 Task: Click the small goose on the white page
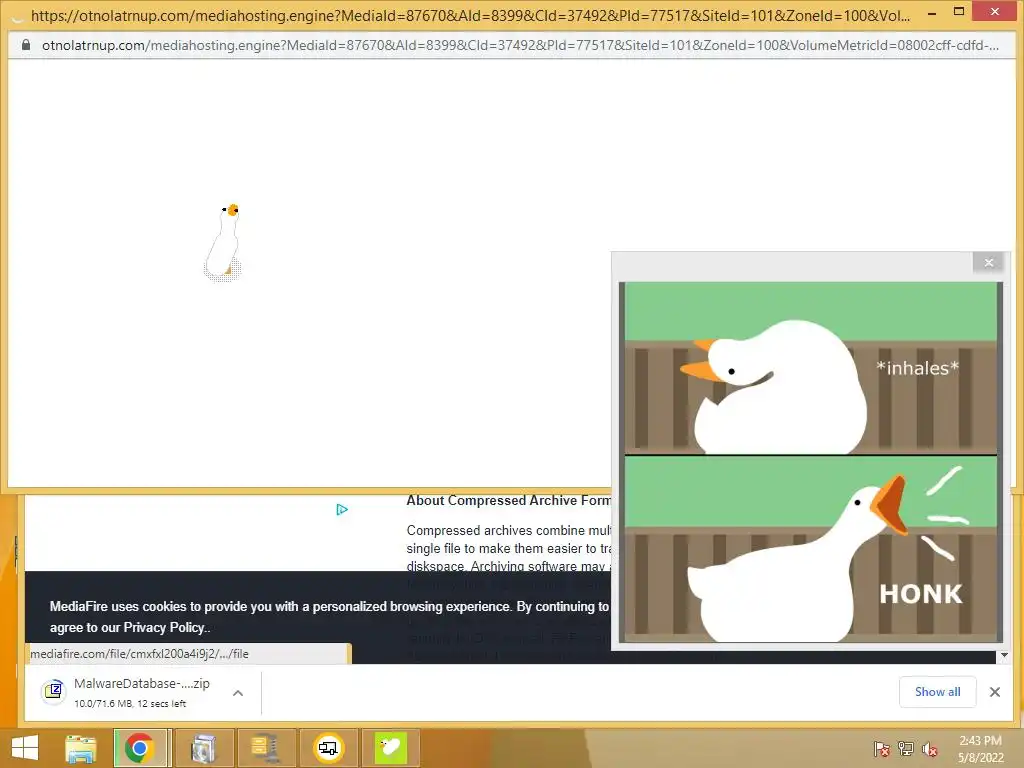click(x=223, y=242)
